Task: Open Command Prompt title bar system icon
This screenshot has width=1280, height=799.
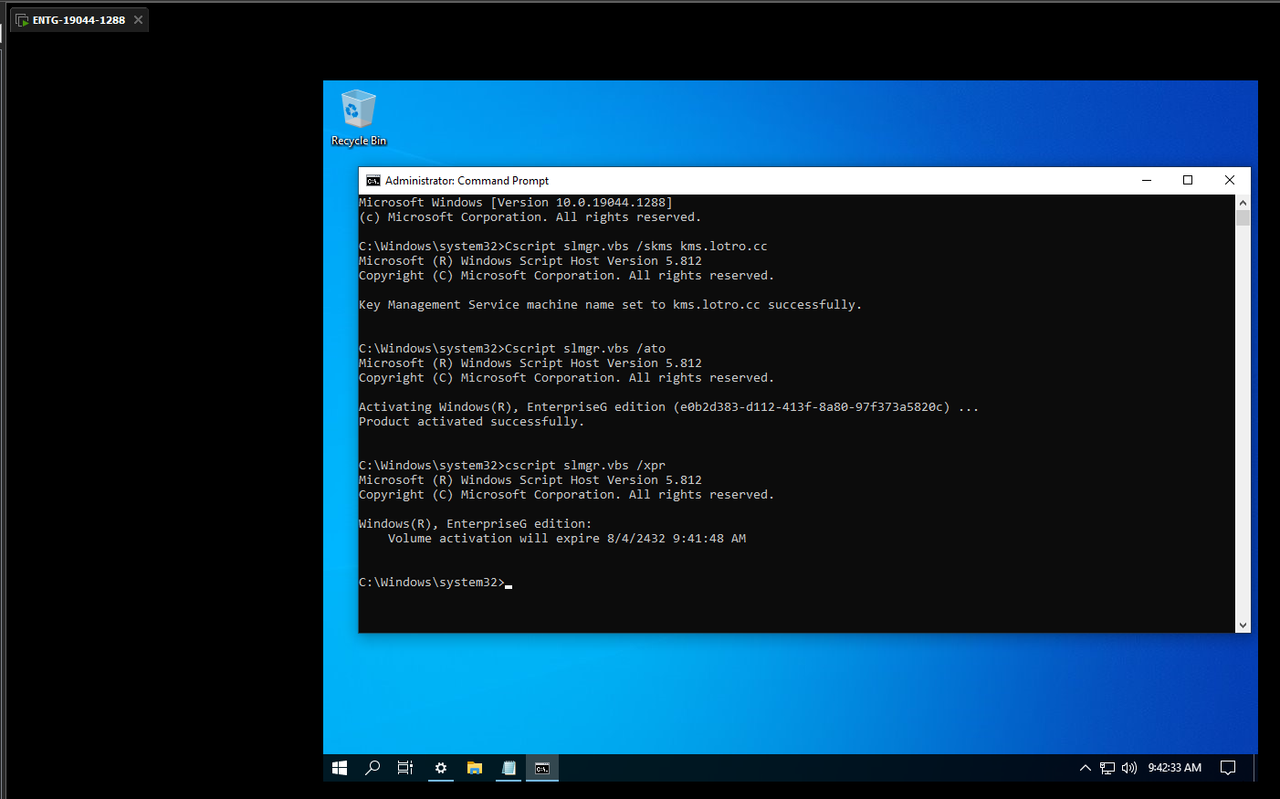Action: (x=373, y=181)
